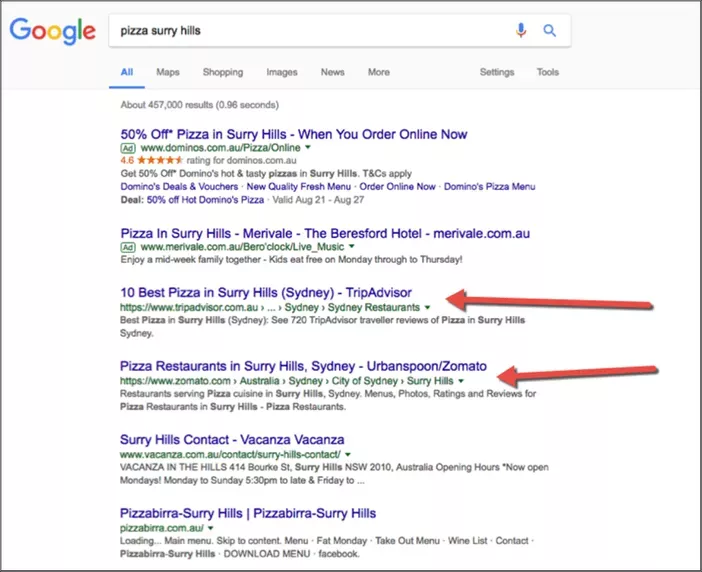This screenshot has height=572, width=702.
Task: Open the search Settings menu
Action: pos(497,72)
